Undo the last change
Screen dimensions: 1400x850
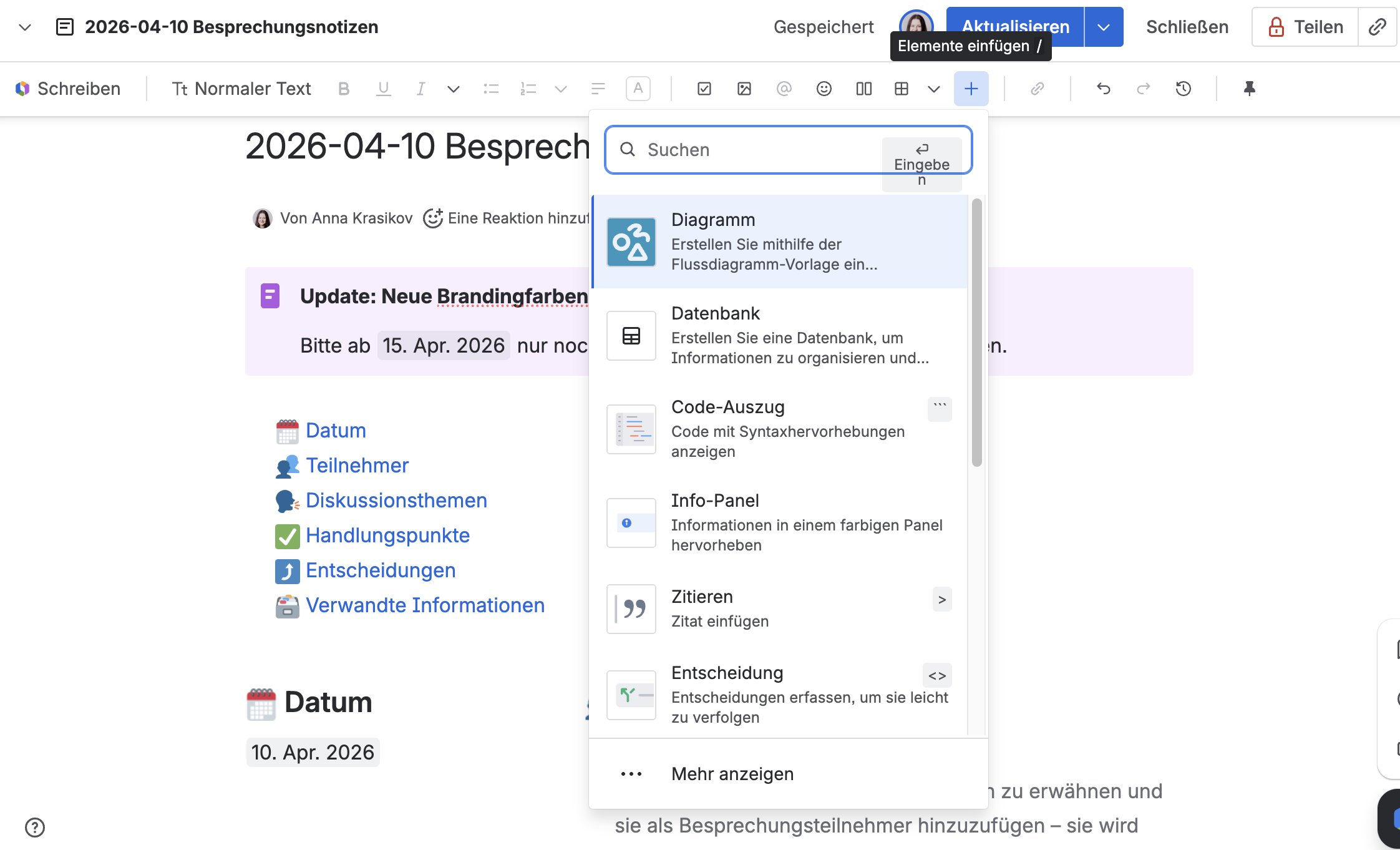coord(1104,89)
